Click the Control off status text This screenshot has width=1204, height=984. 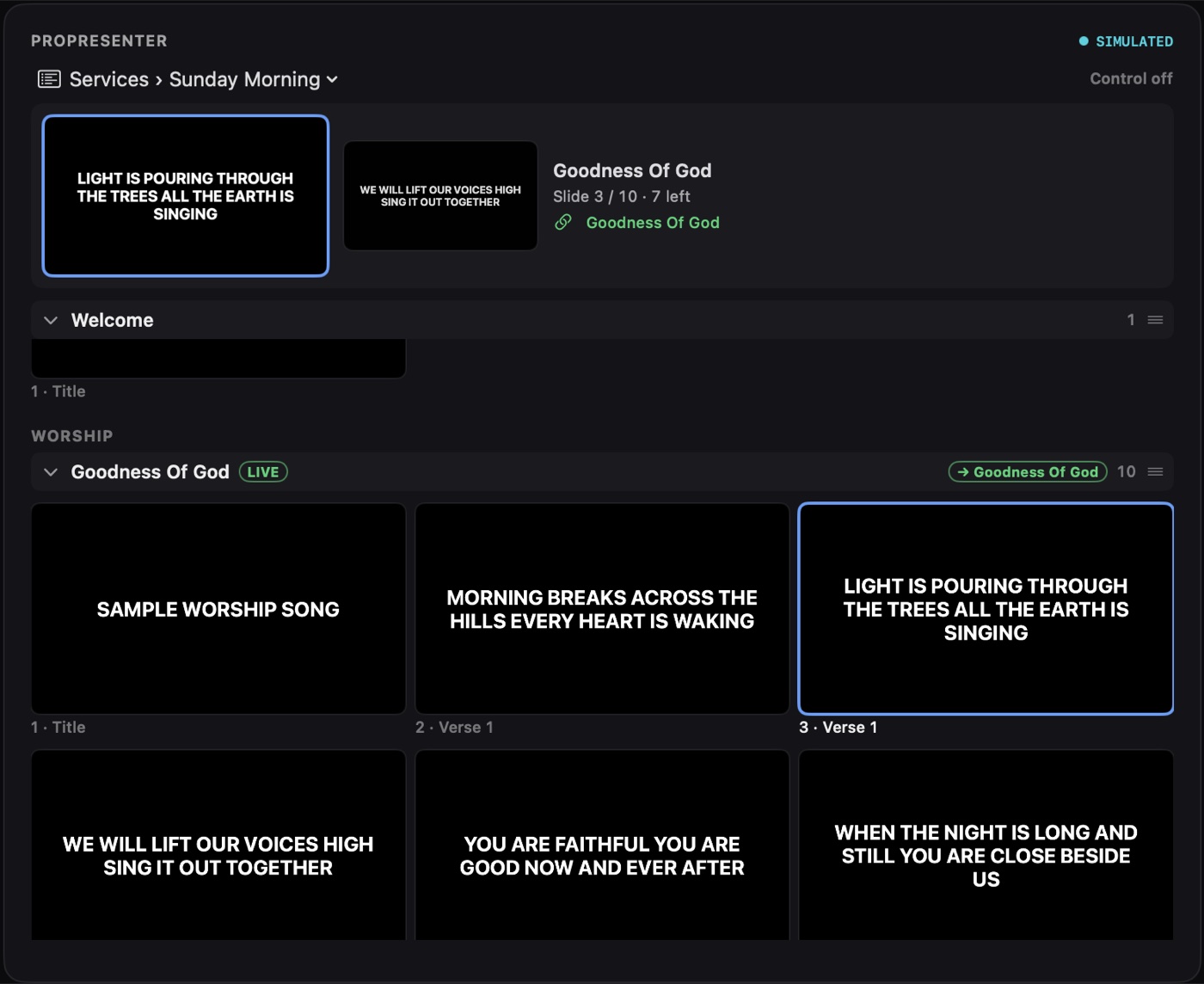click(x=1131, y=78)
